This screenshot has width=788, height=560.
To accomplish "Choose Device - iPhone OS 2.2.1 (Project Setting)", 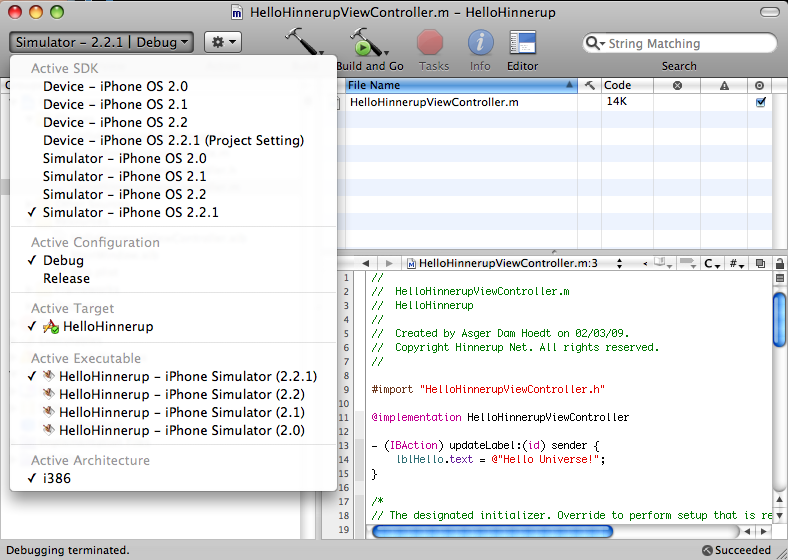I will 173,141.
